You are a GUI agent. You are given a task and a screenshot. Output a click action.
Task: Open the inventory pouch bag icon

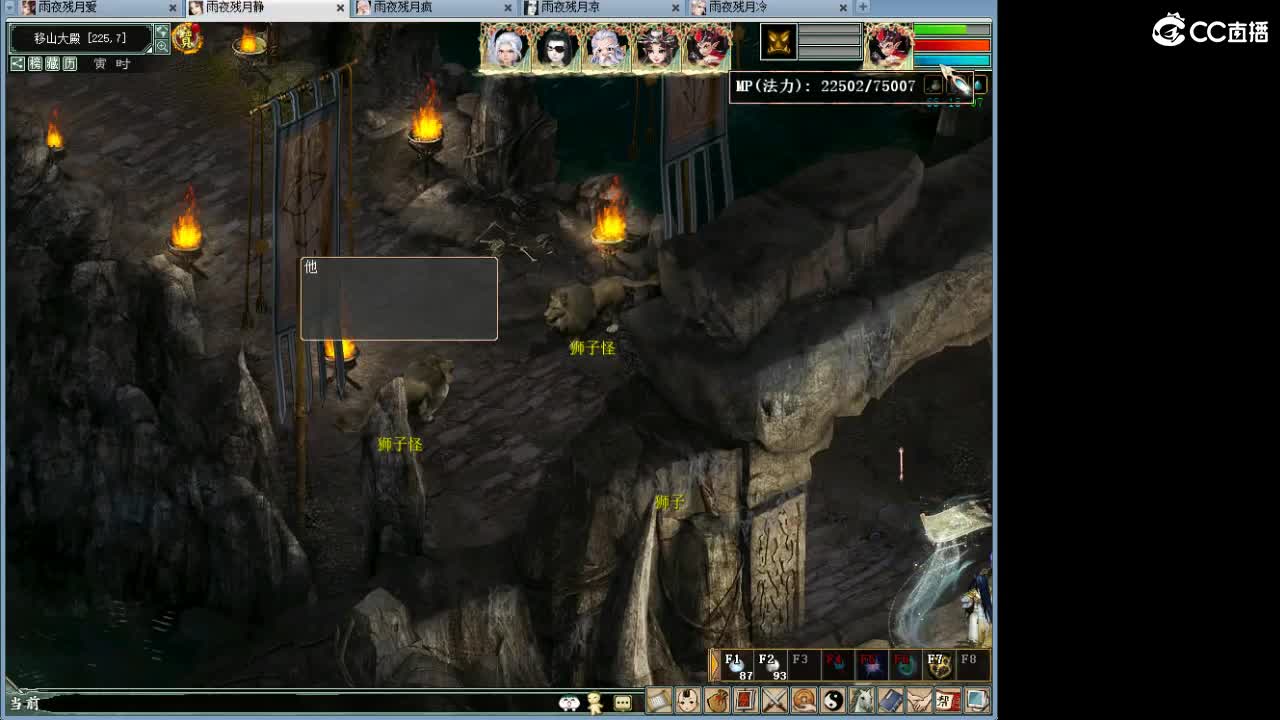[x=717, y=700]
